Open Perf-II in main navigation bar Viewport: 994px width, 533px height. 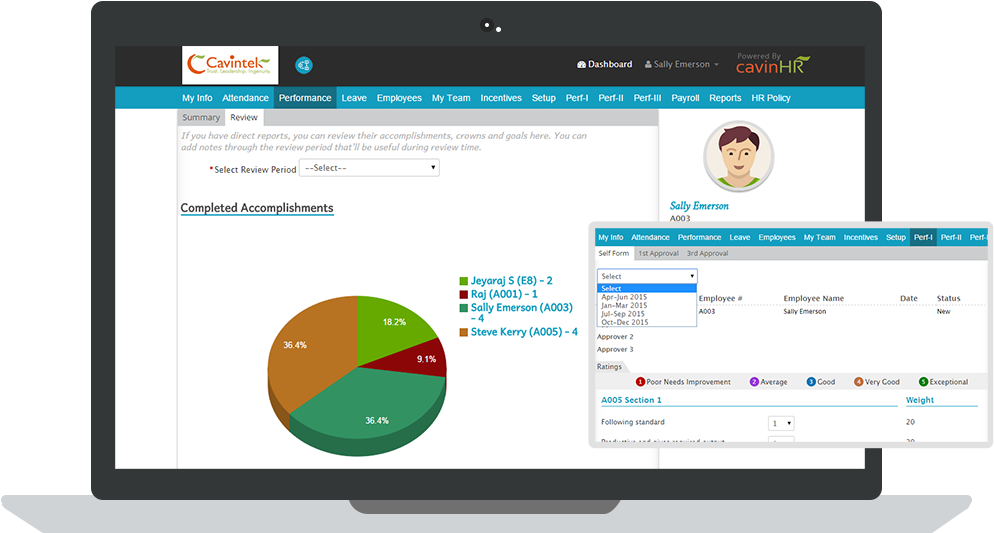click(x=611, y=98)
